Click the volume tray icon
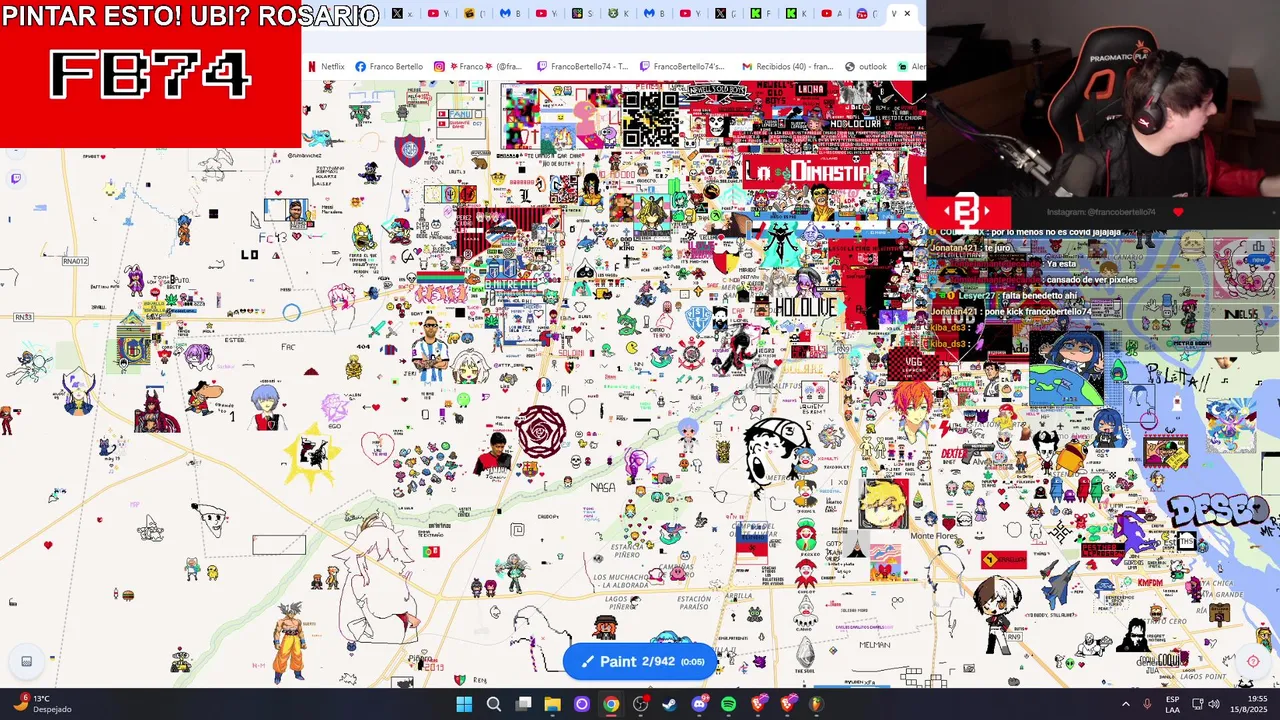The height and width of the screenshot is (720, 1280). (1214, 704)
